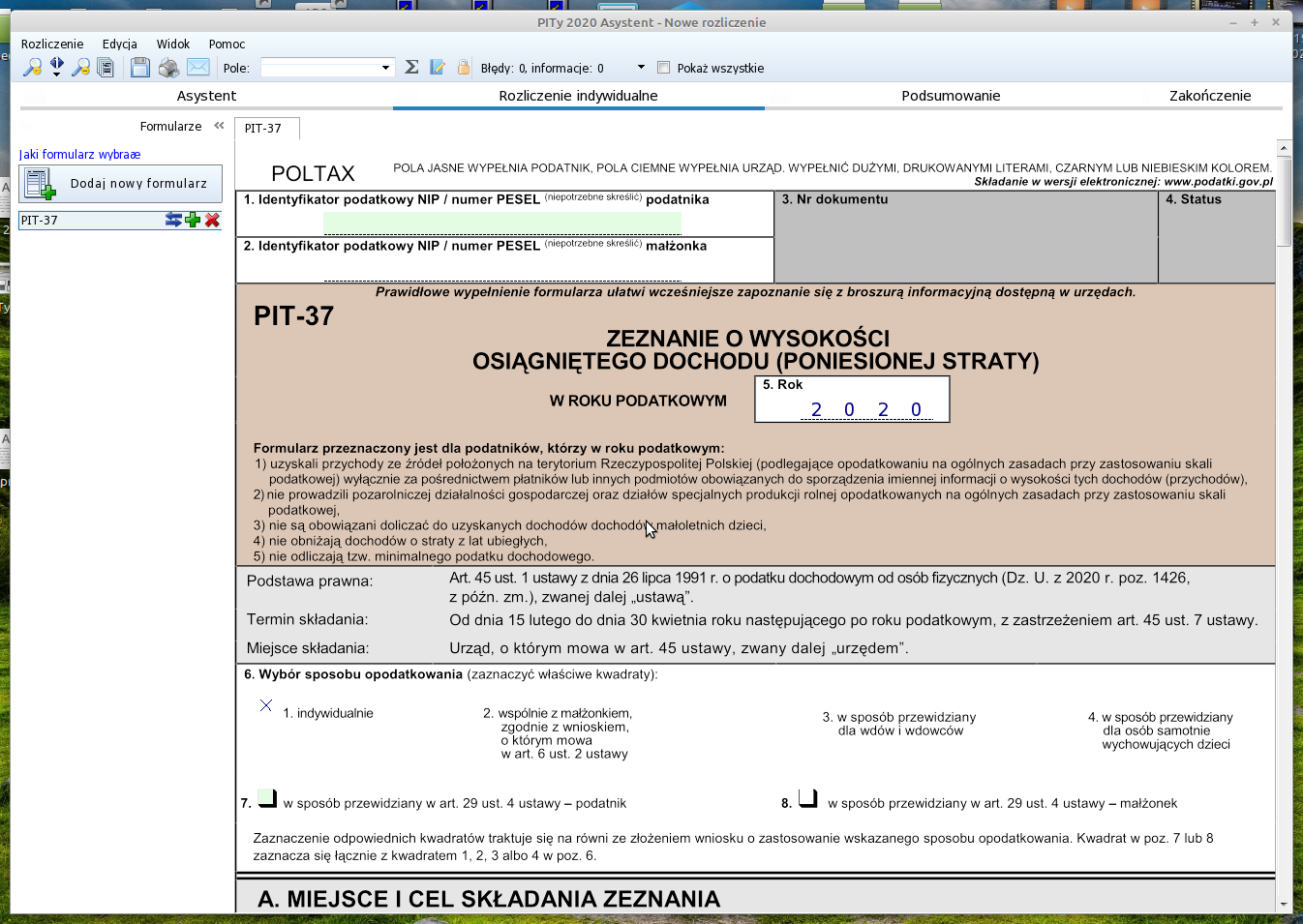Collapse the Formularze side panel
Screen dimensions: 1303x924
(x=220, y=126)
